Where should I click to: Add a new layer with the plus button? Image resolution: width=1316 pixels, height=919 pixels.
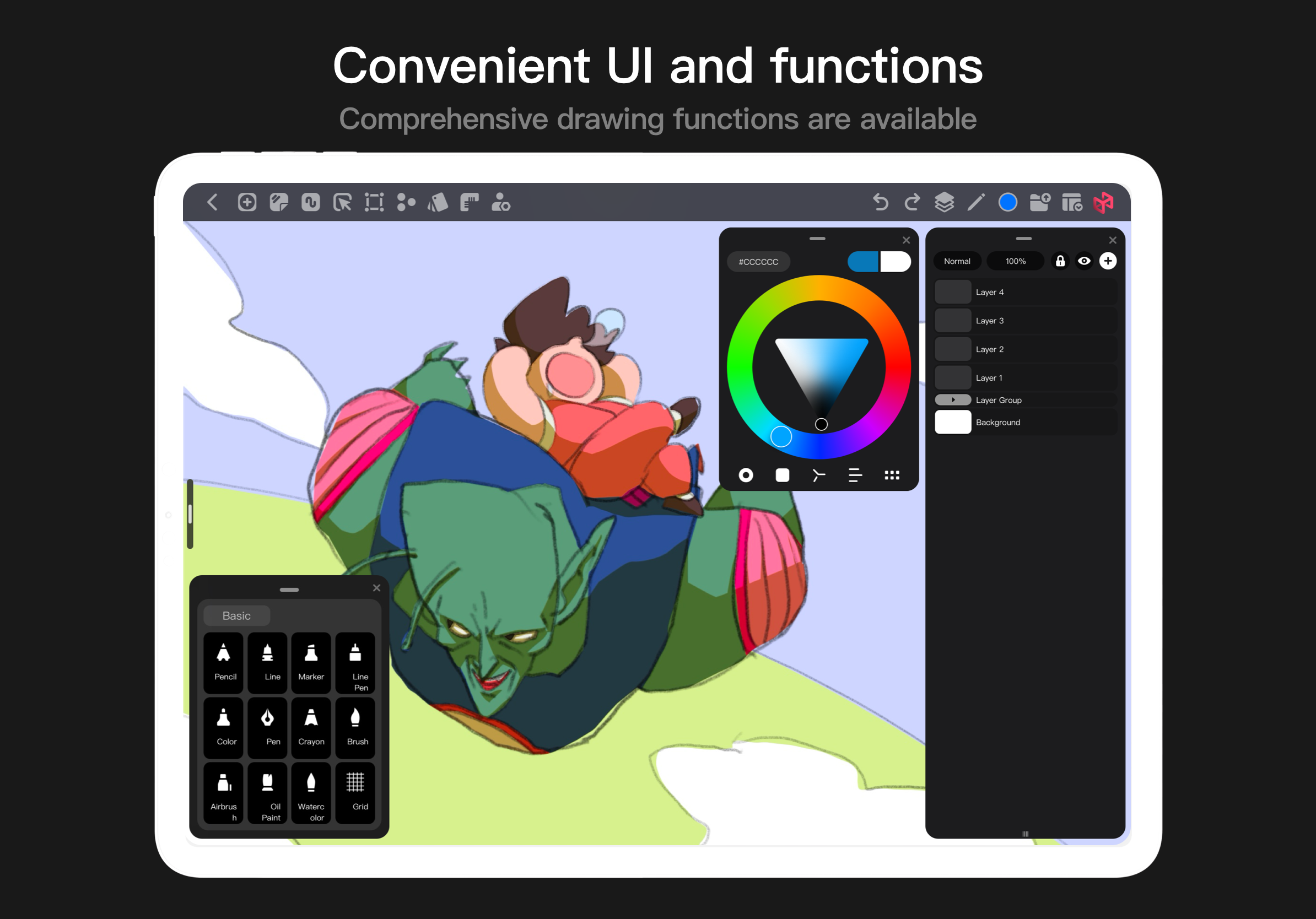coord(1108,261)
